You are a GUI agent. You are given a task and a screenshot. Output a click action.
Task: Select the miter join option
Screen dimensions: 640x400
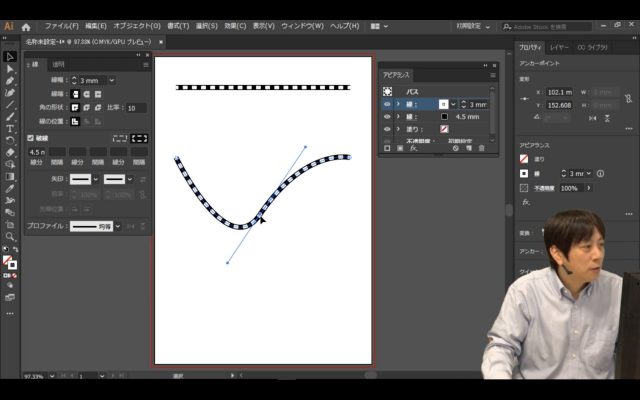pos(75,108)
